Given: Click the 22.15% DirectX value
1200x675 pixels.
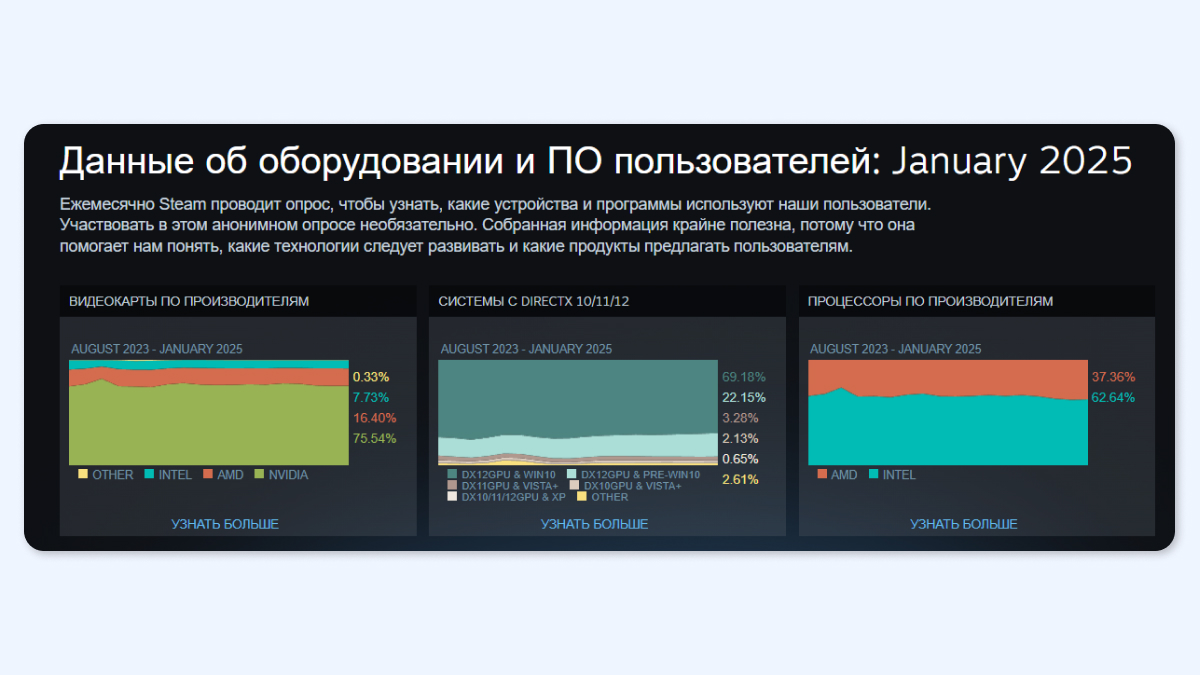Looking at the screenshot, I should pyautogui.click(x=744, y=397).
